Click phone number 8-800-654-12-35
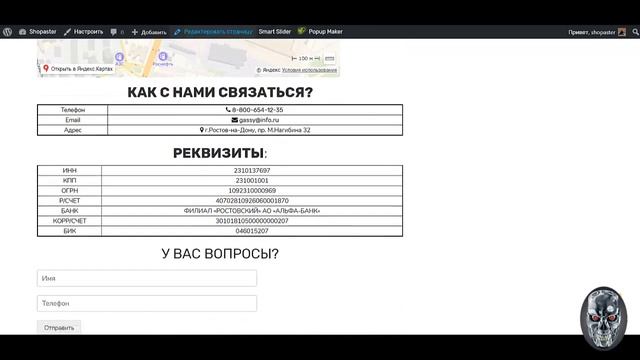Screen dimensions: 640x360 [257, 110]
